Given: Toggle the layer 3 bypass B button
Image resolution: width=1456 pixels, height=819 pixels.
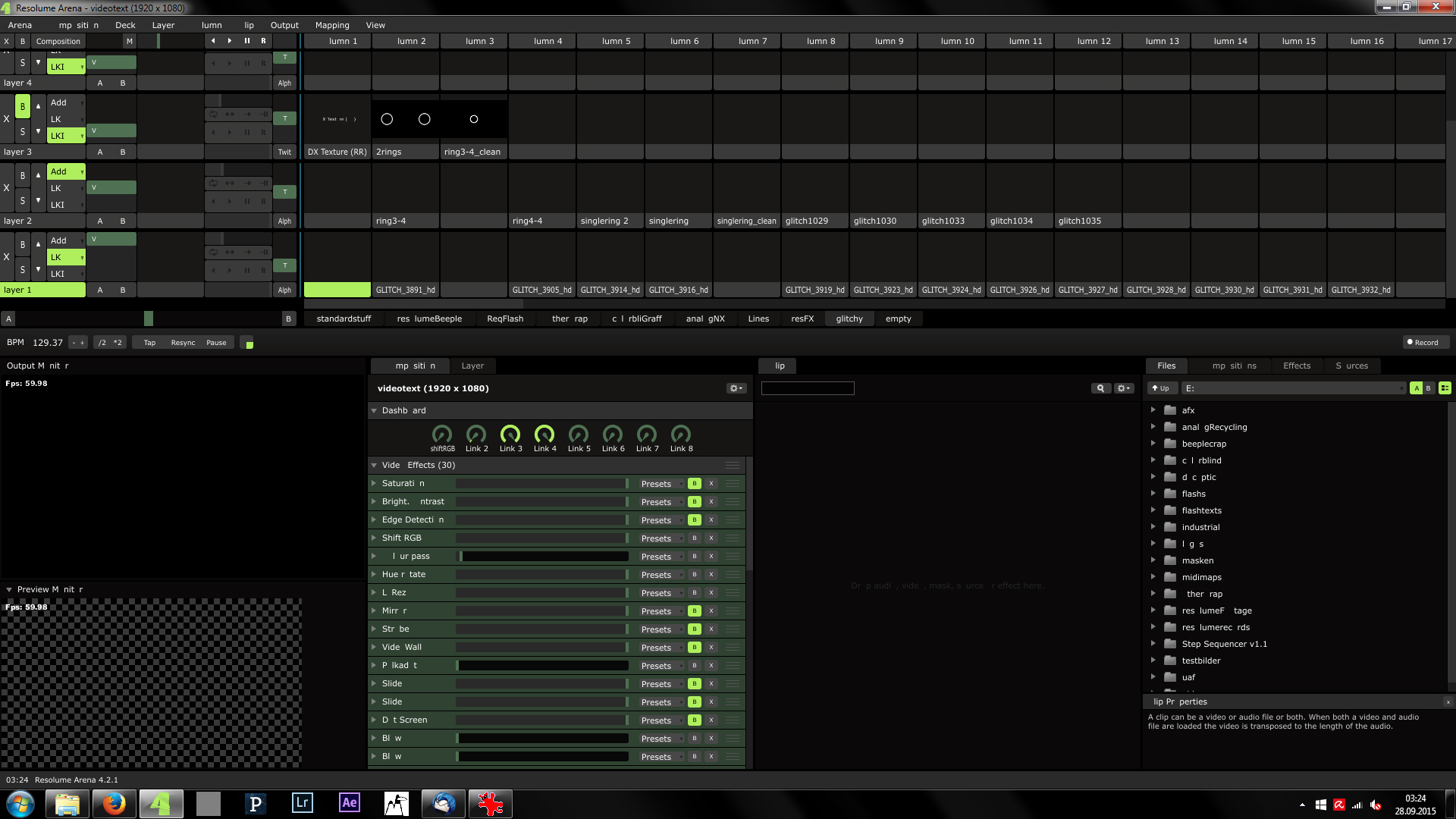Looking at the screenshot, I should coord(23,107).
